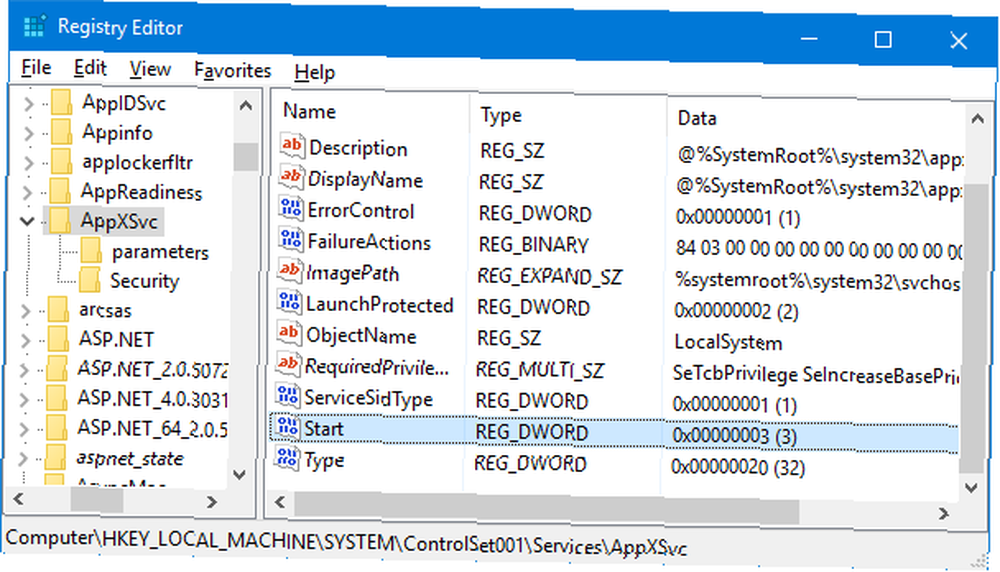Expand the ASP.NET key
This screenshot has width=1000, height=572.
pyautogui.click(x=26, y=340)
